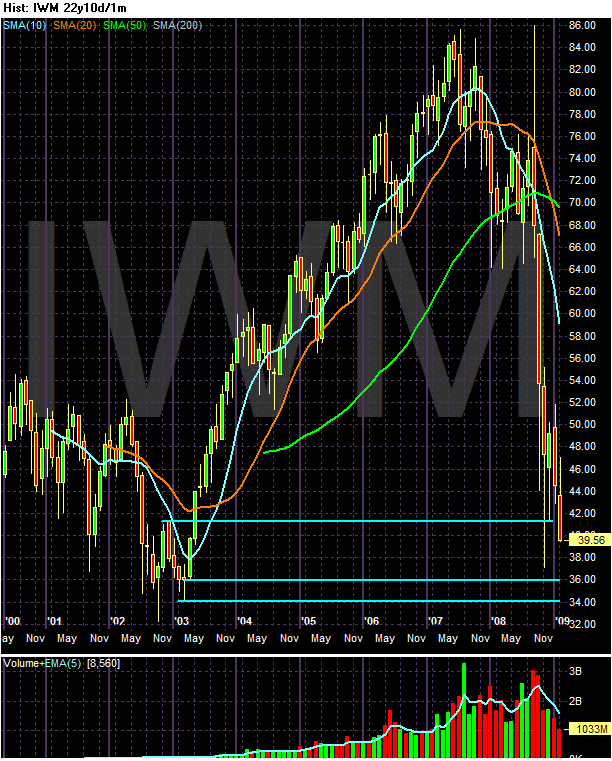Select the SMA(200) legend label

tap(178, 25)
